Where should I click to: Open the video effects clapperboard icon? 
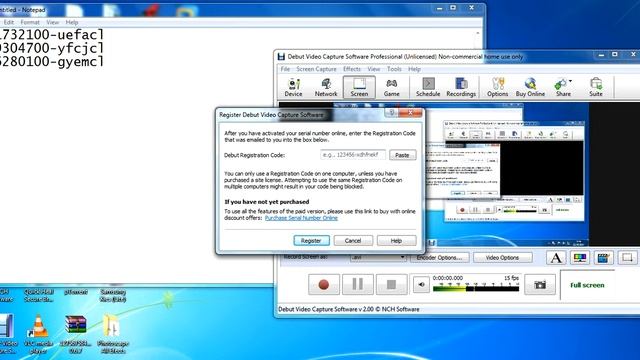tap(603, 258)
